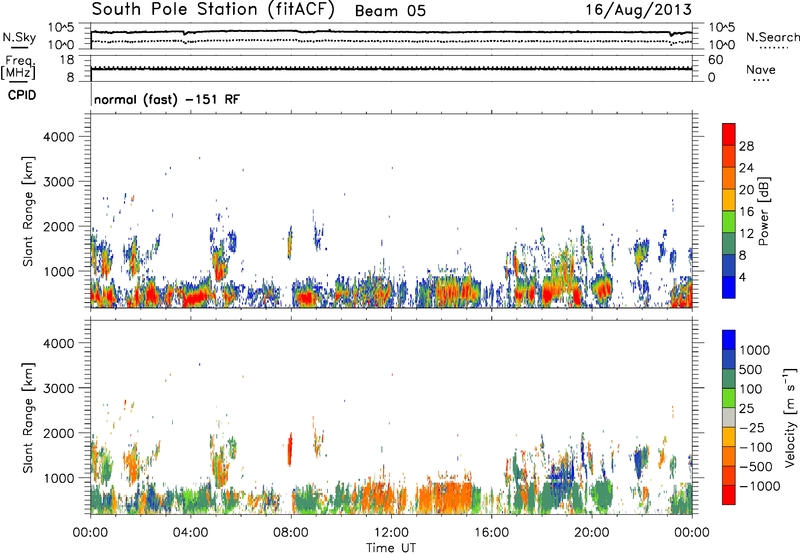This screenshot has width=800, height=554.
Task: Click the '4' tick on Power colorbar
Action: [742, 277]
